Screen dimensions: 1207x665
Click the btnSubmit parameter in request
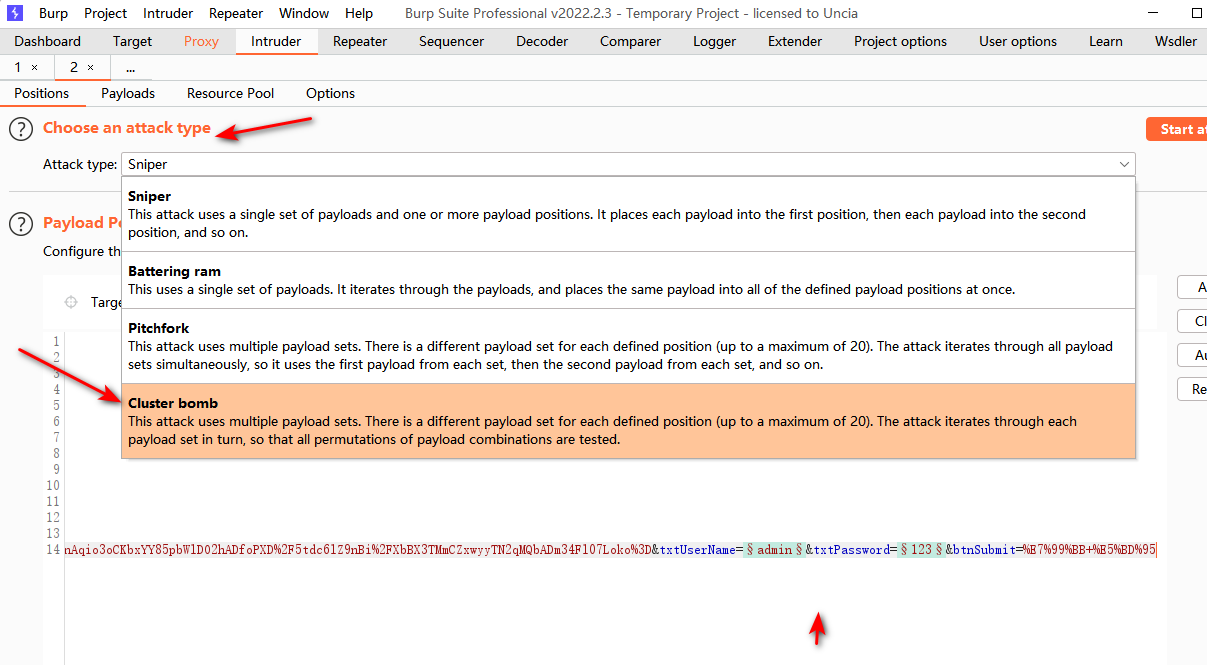tap(982, 550)
